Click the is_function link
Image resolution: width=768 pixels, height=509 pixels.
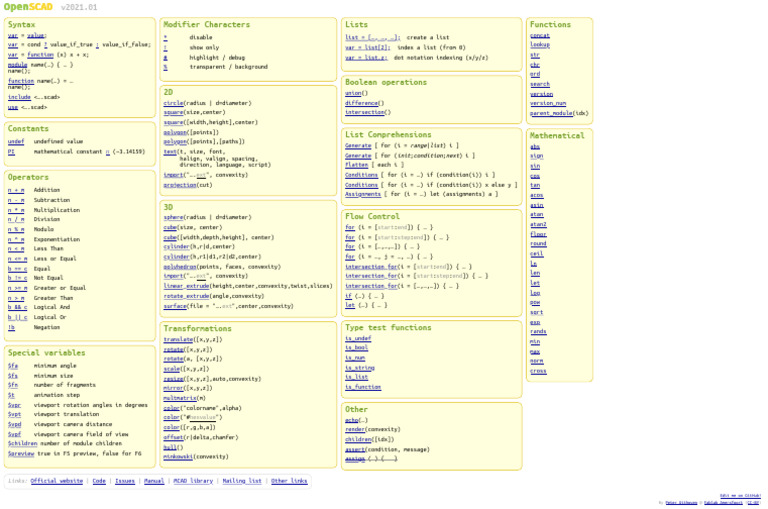point(363,387)
